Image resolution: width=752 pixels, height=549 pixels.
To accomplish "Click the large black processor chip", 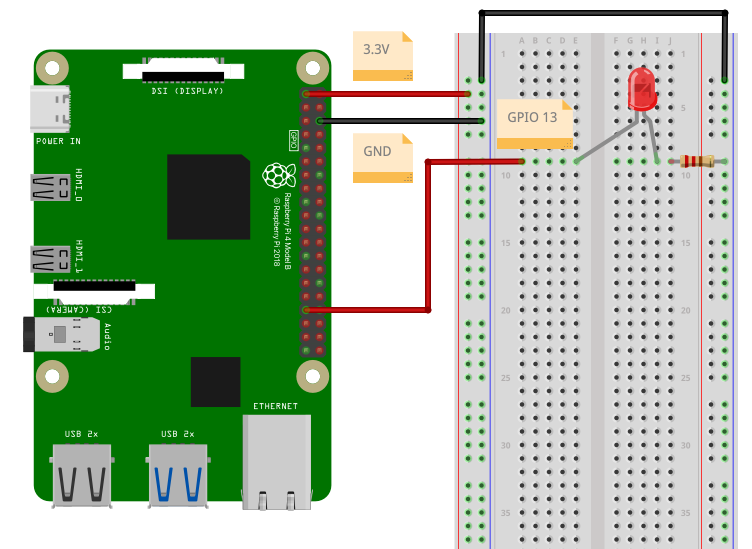I will point(209,197).
